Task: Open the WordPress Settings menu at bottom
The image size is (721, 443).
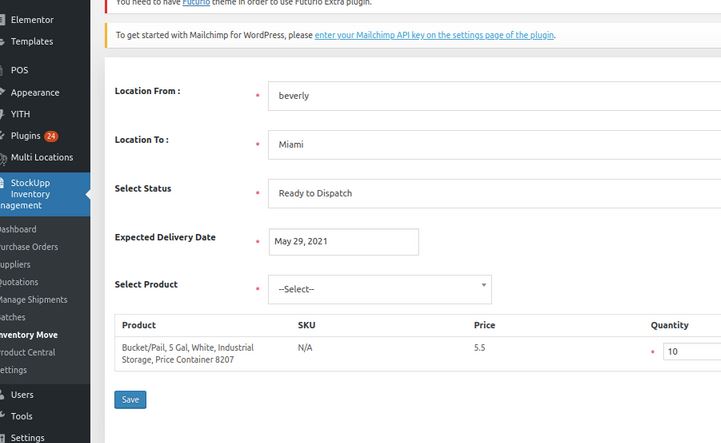Action: pyautogui.click(x=28, y=437)
